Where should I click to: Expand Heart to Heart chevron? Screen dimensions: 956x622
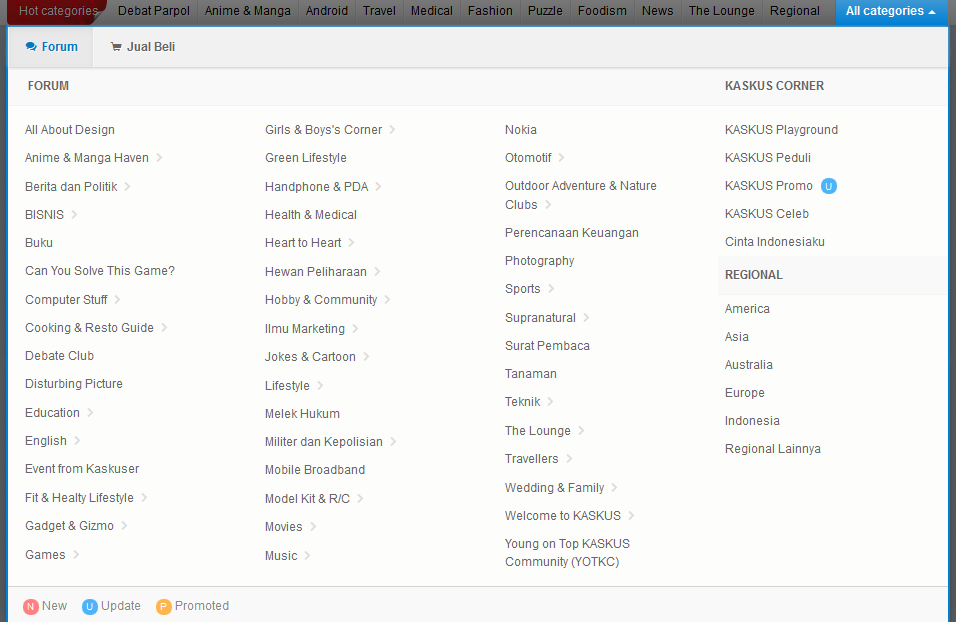click(x=352, y=243)
